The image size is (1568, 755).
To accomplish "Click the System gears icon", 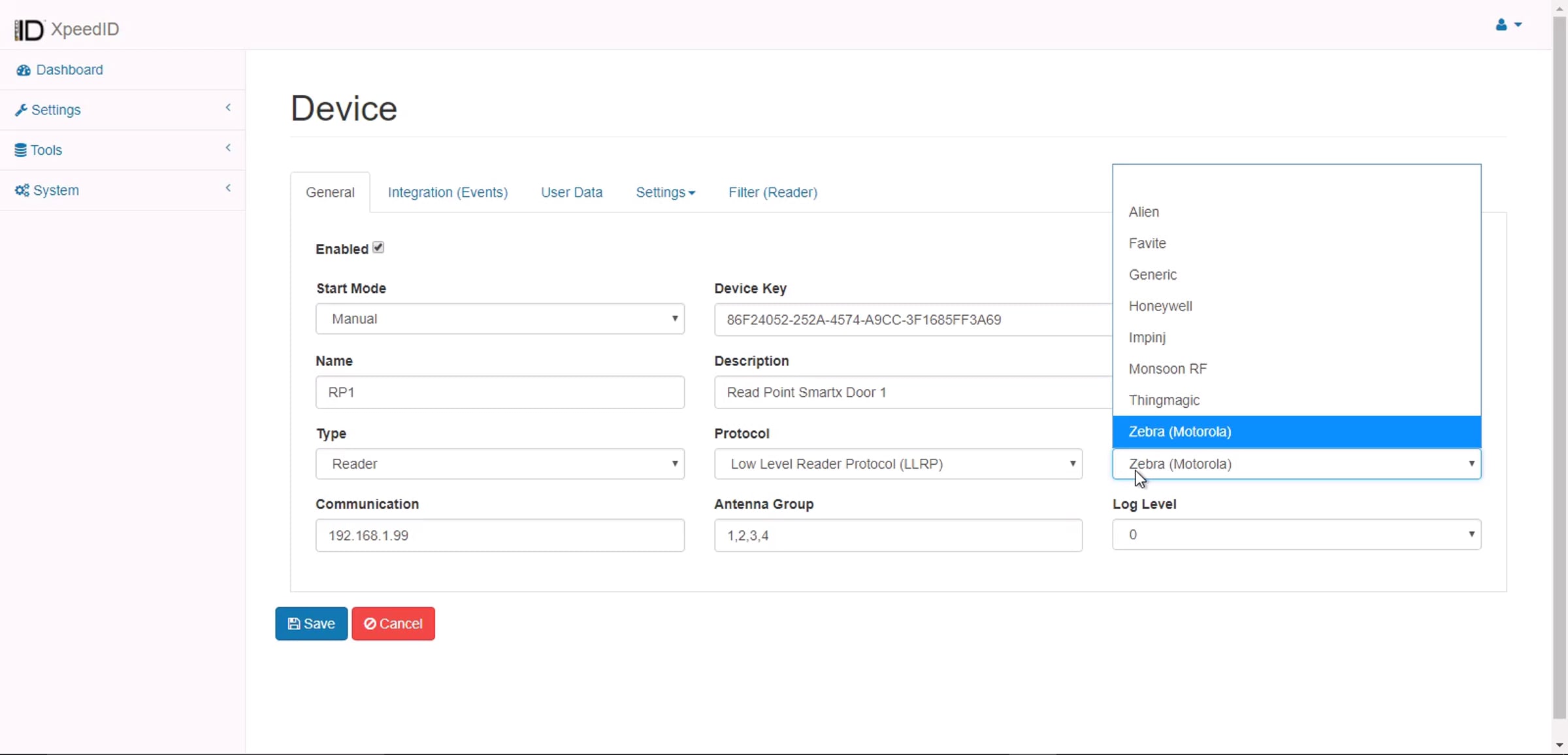I will 22,190.
